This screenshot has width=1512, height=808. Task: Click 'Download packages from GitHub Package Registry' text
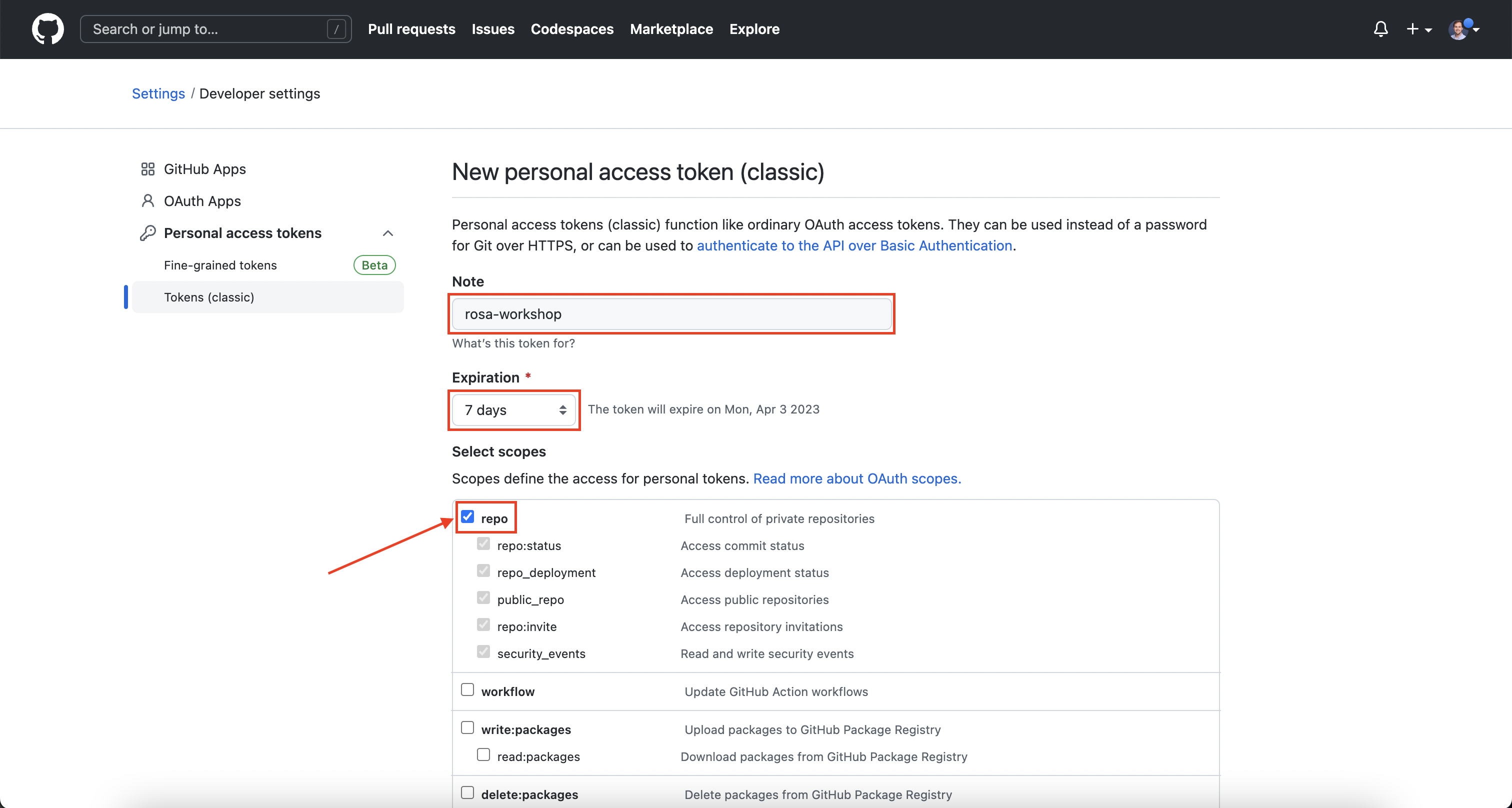(x=823, y=756)
